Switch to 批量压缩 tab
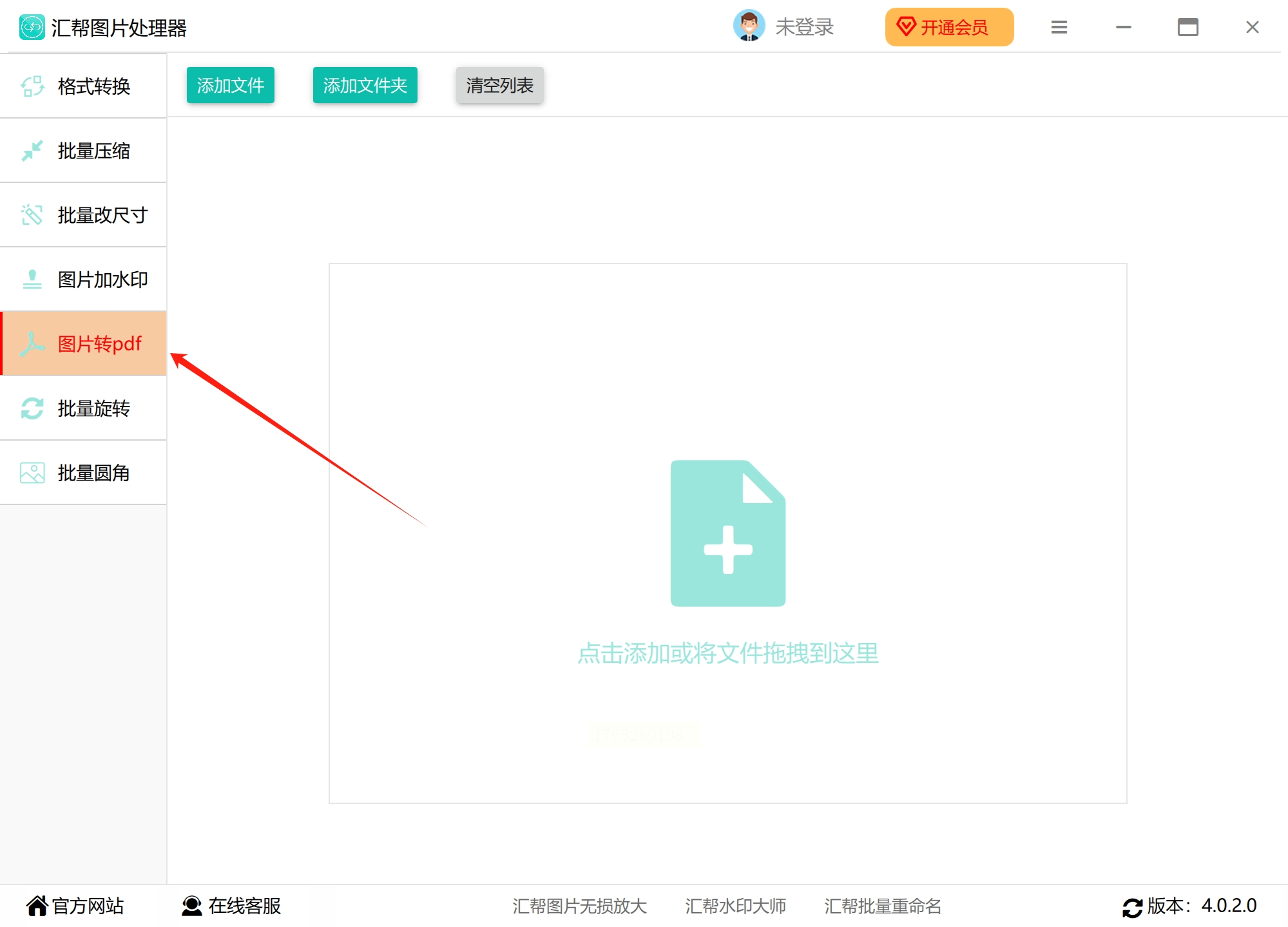 84,150
